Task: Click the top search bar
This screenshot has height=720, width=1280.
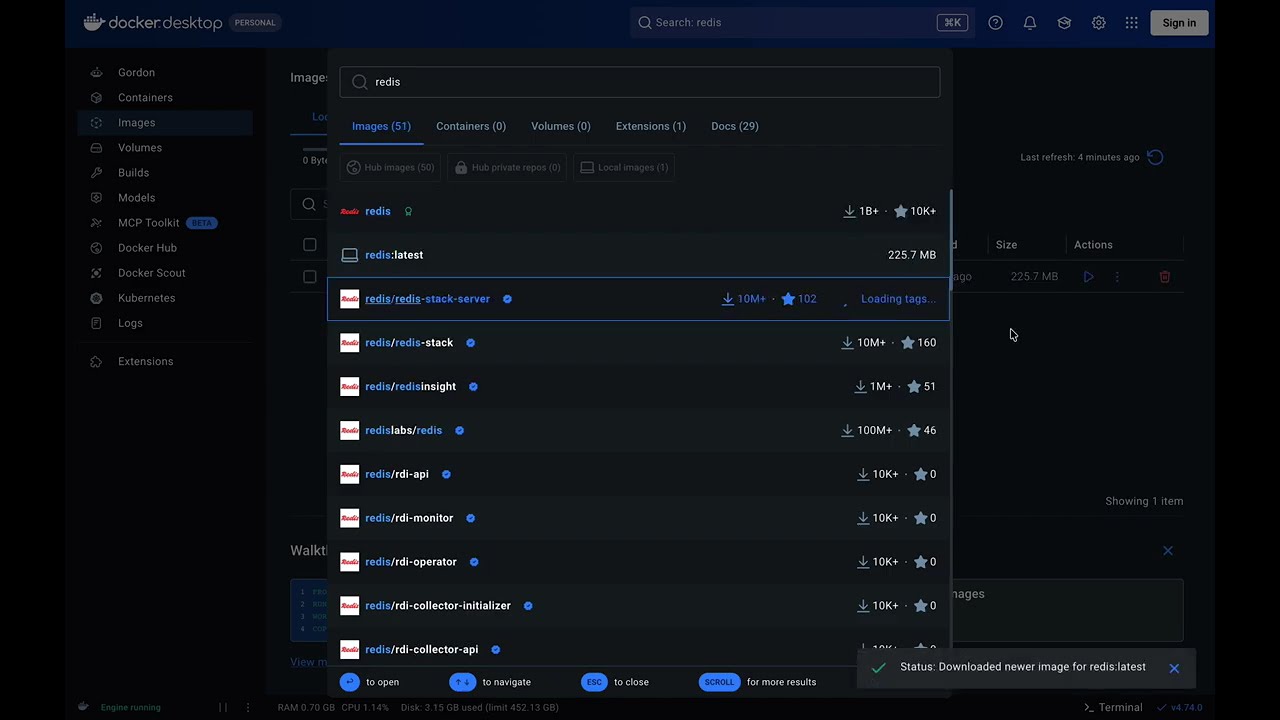Action: point(800,22)
